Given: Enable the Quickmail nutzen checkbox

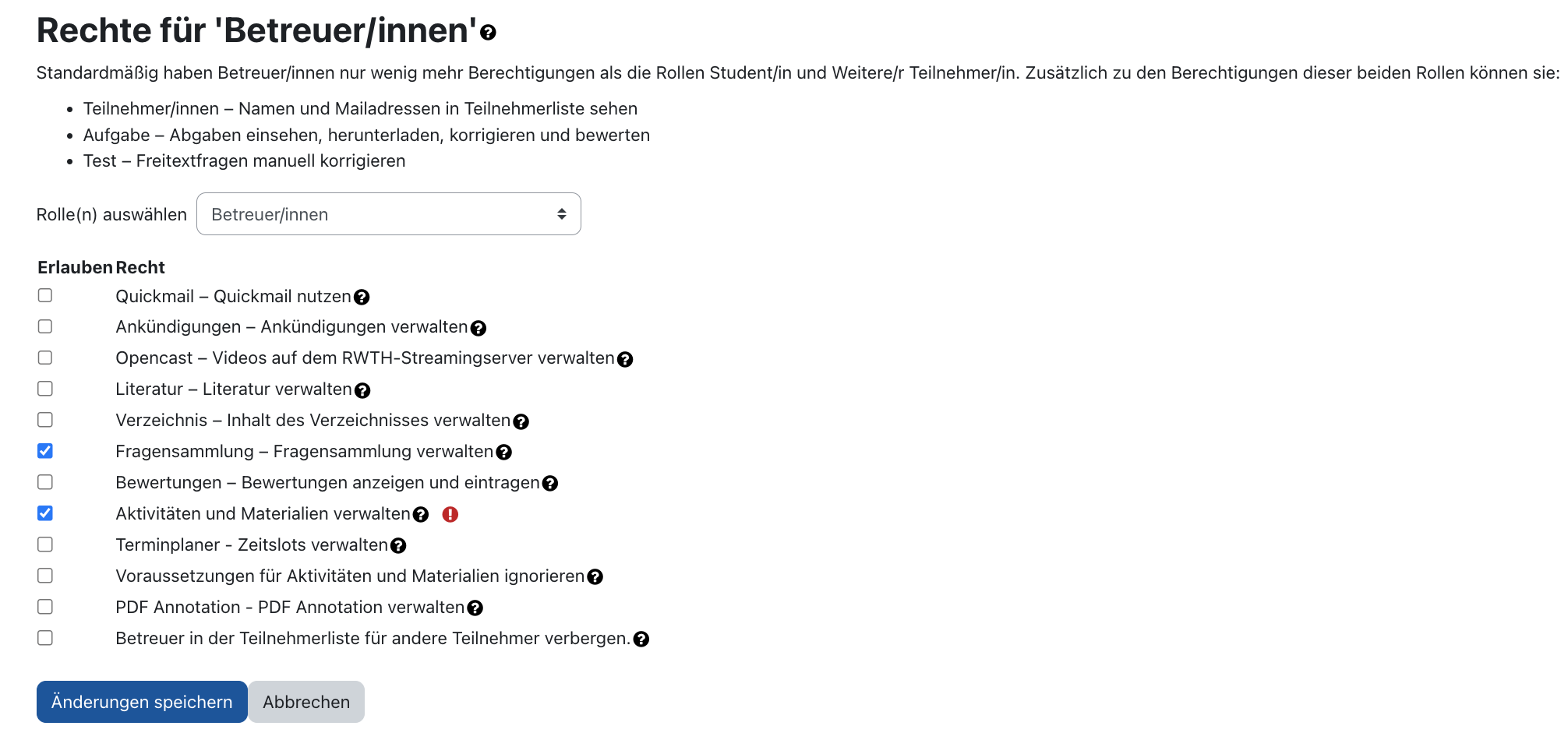Looking at the screenshot, I should [x=45, y=295].
